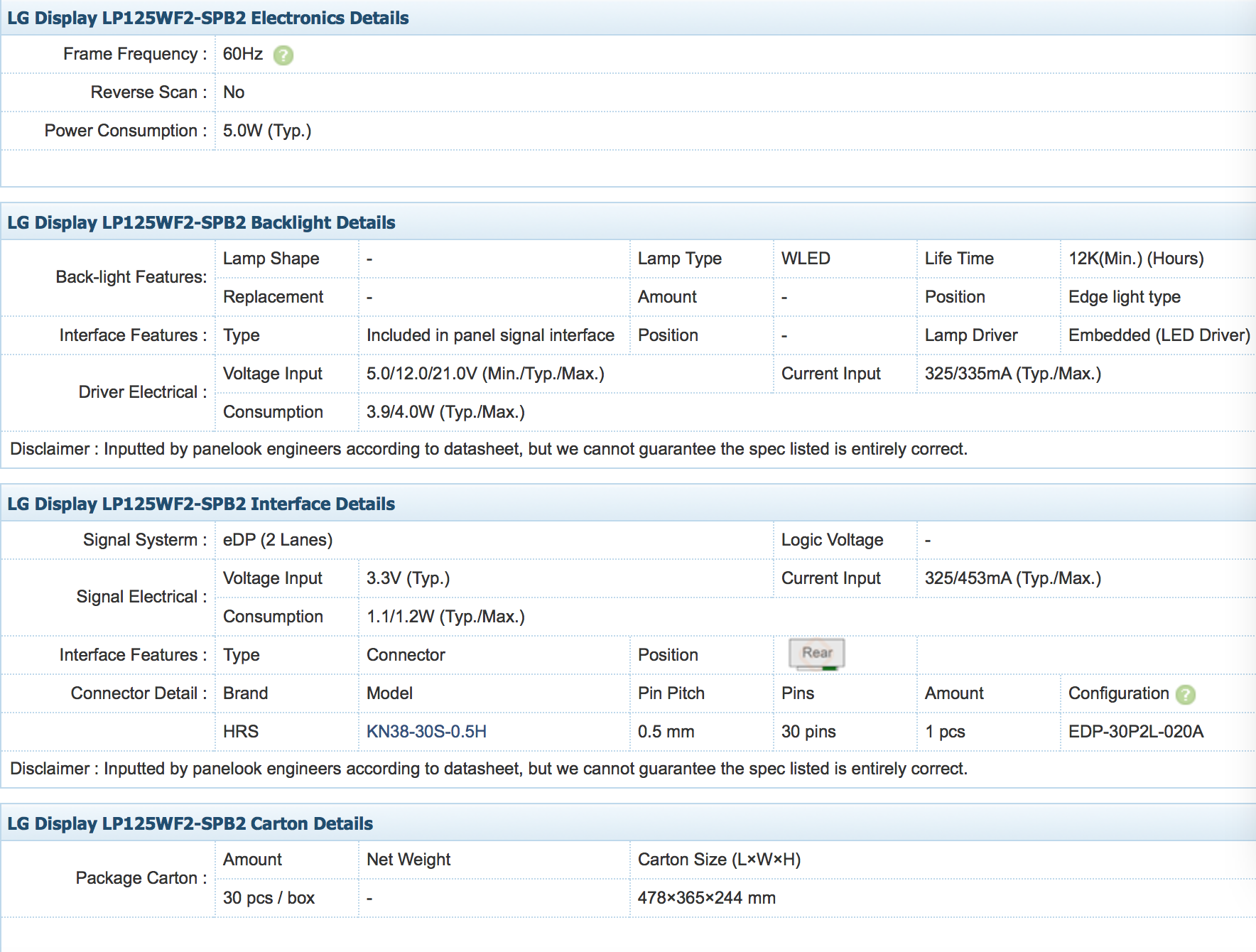Viewport: 1256px width, 952px height.
Task: Click the 325/453mA current input value
Action: 1013,578
